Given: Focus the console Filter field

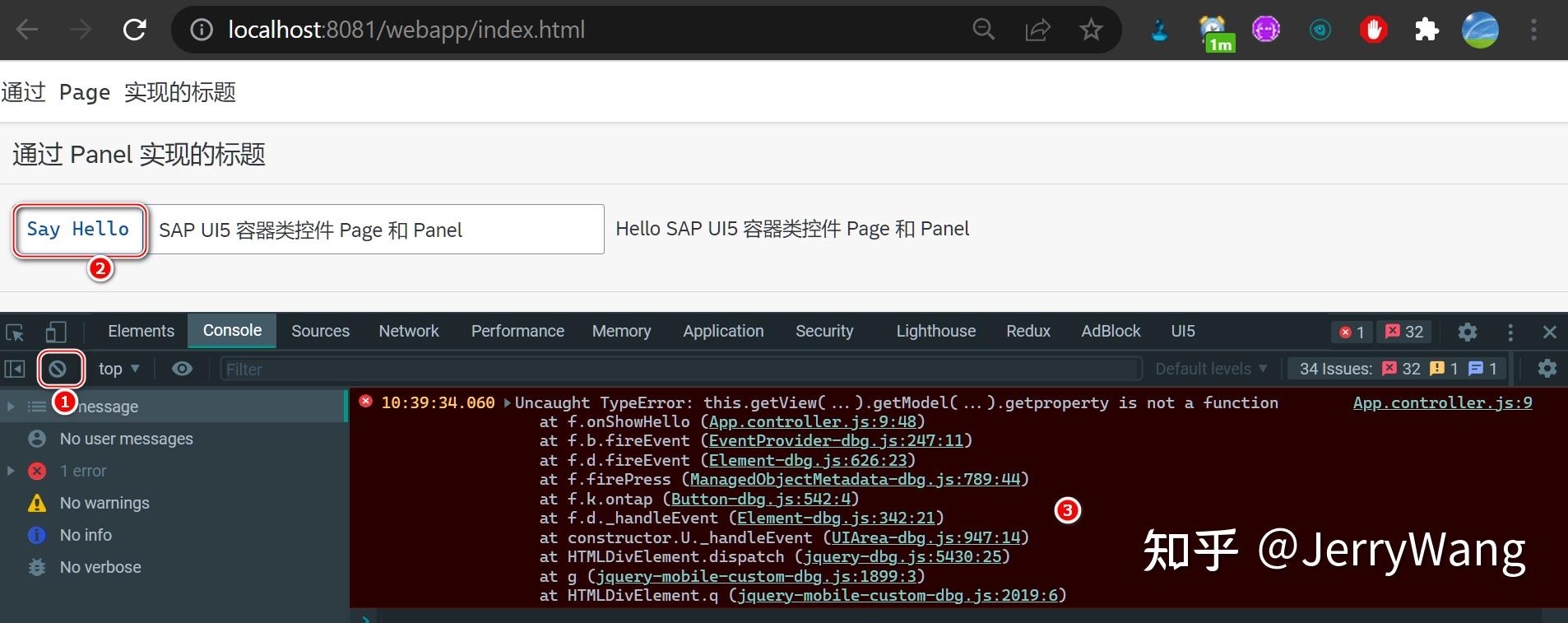Looking at the screenshot, I should point(680,369).
